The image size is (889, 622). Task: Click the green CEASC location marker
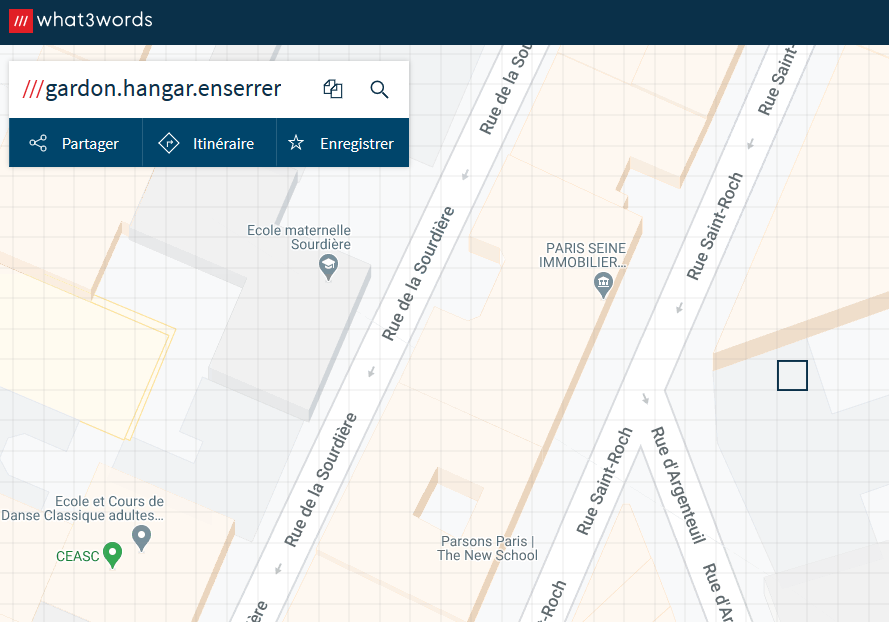point(113,554)
